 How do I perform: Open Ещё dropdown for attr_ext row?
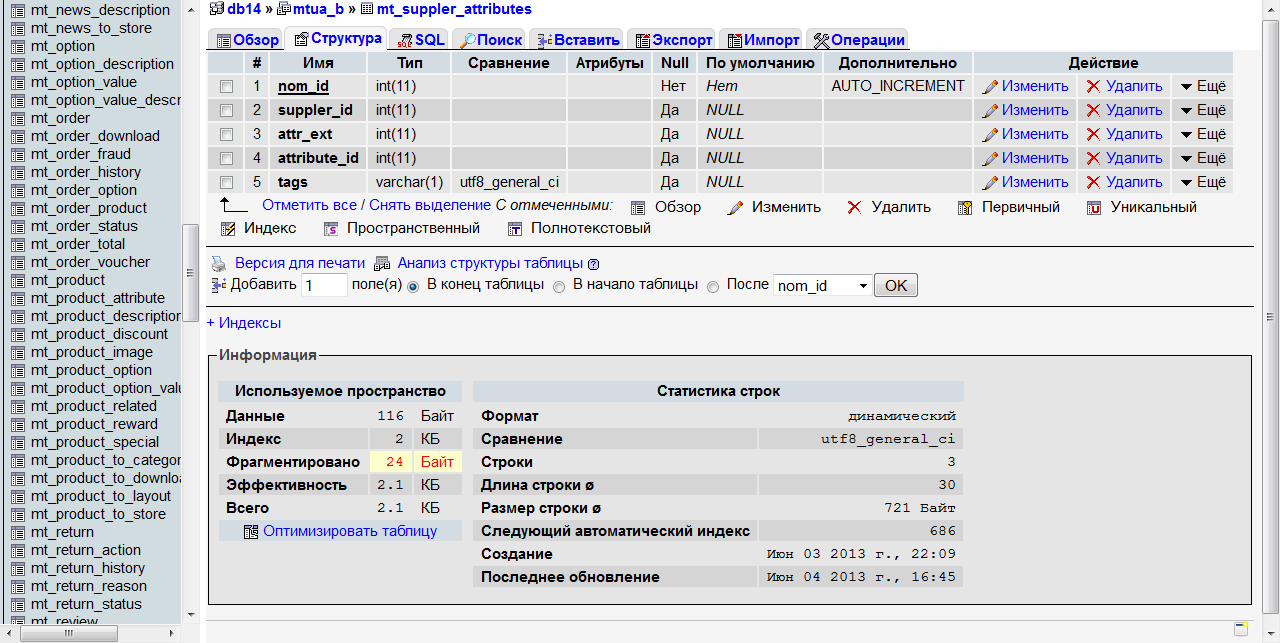[1203, 134]
